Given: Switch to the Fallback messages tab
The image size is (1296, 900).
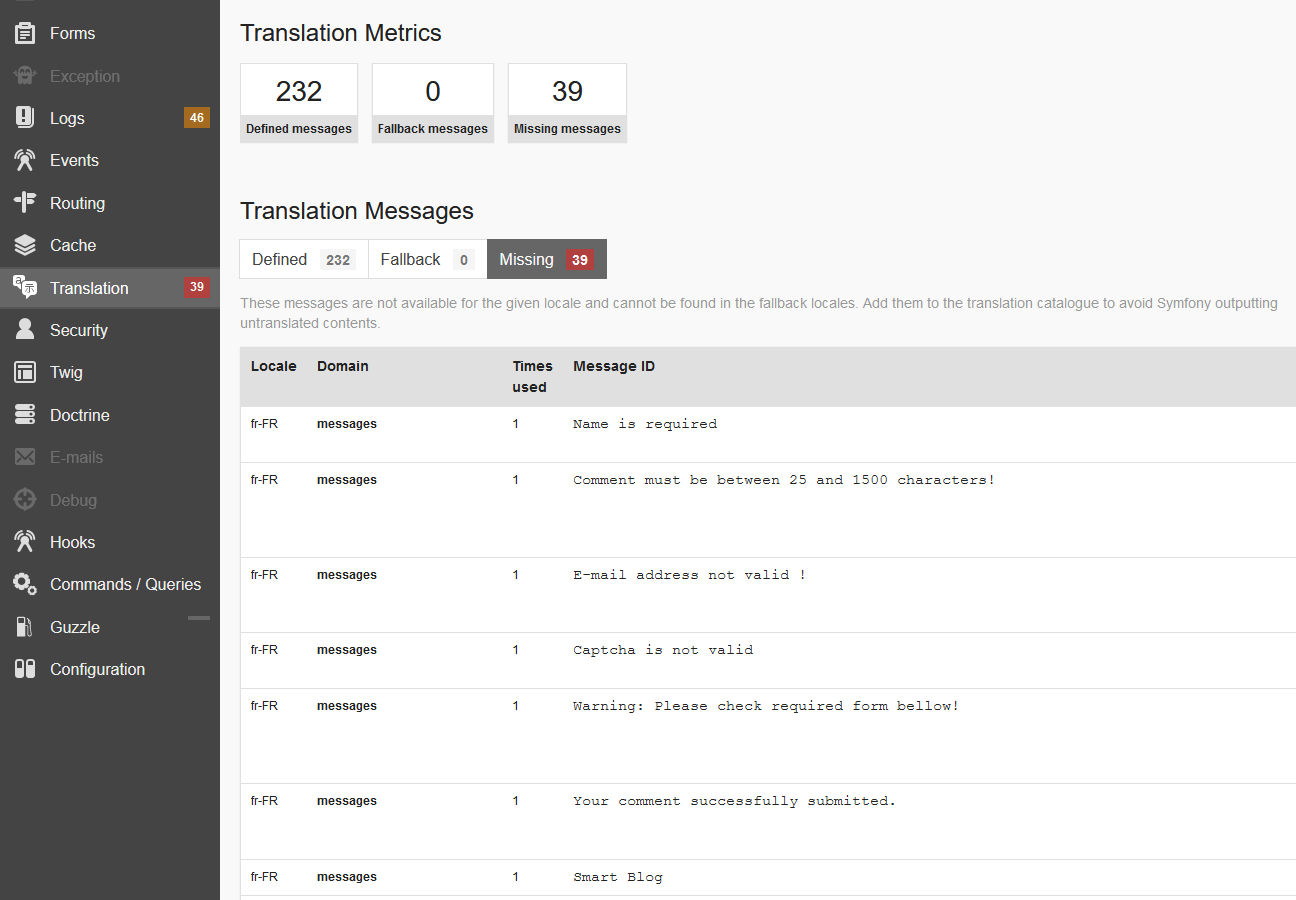Looking at the screenshot, I should click(x=428, y=259).
